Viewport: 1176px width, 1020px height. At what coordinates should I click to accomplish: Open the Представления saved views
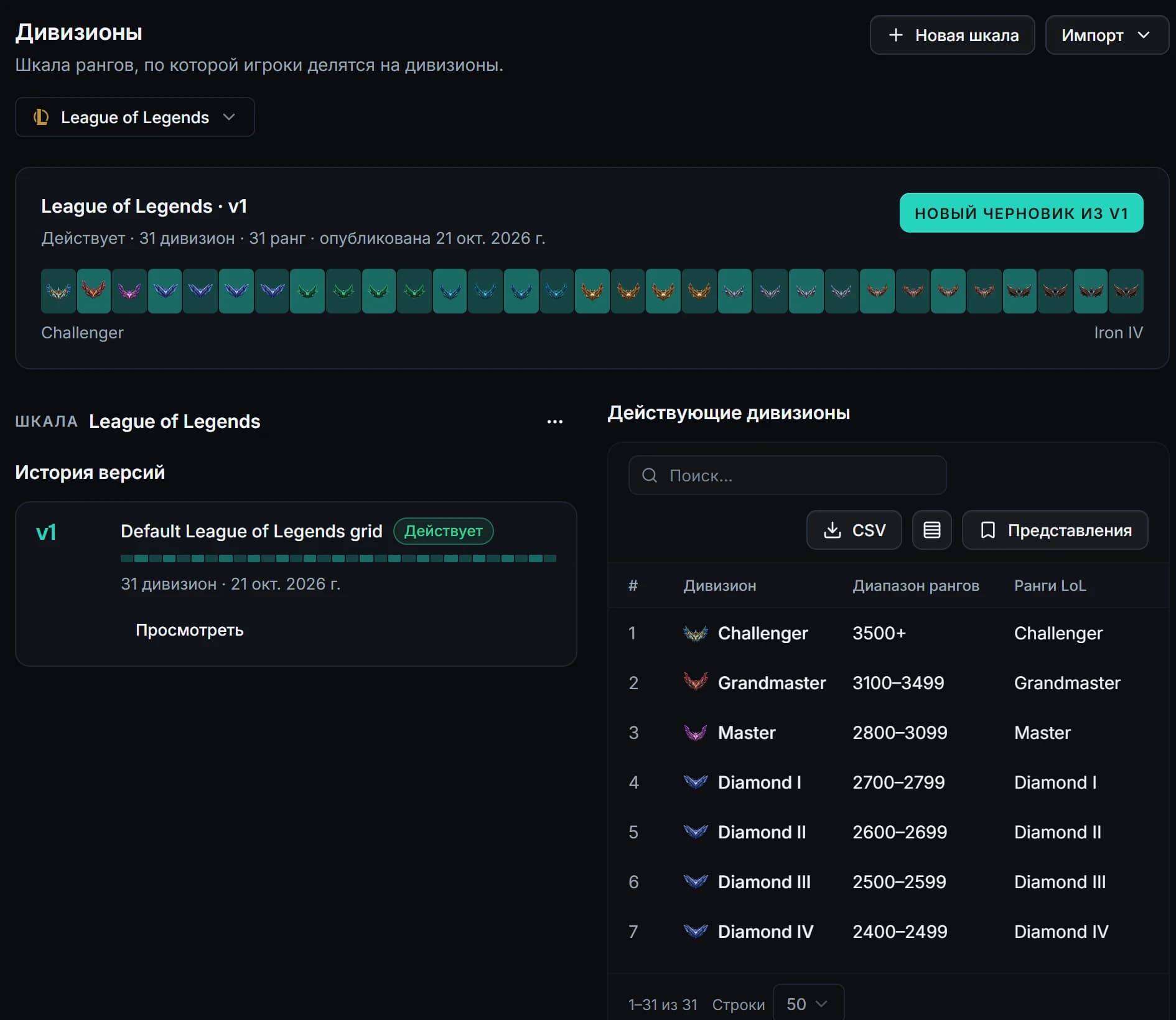(x=1055, y=530)
